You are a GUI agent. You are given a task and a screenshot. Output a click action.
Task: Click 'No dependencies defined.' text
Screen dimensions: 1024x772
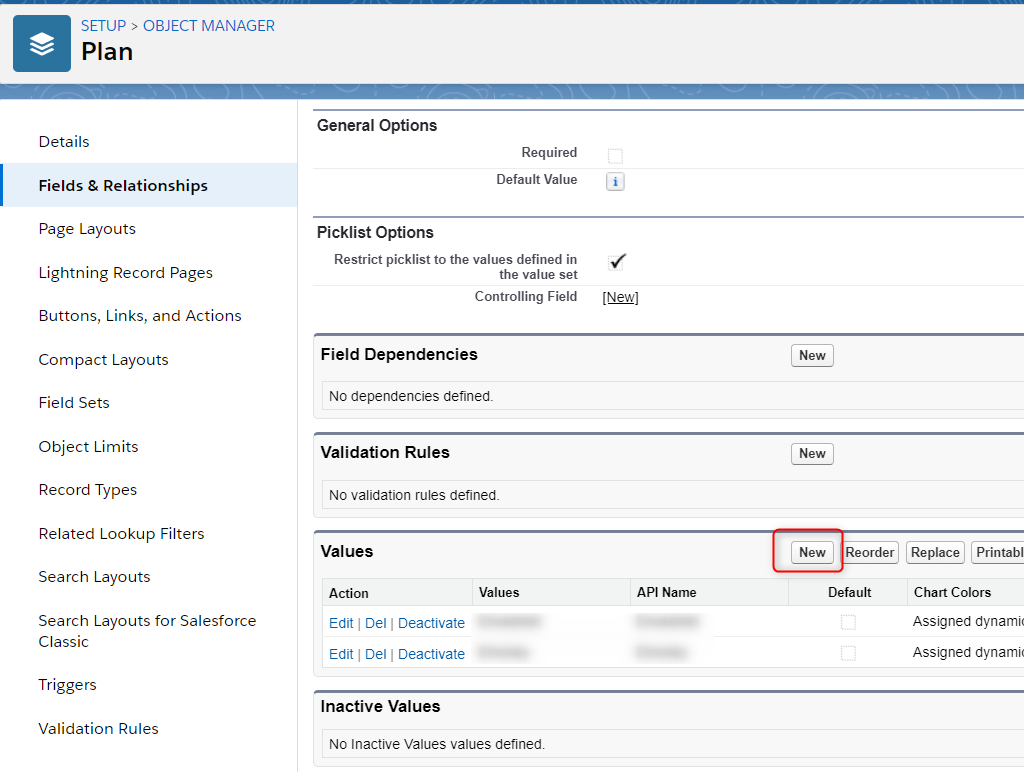(x=411, y=396)
